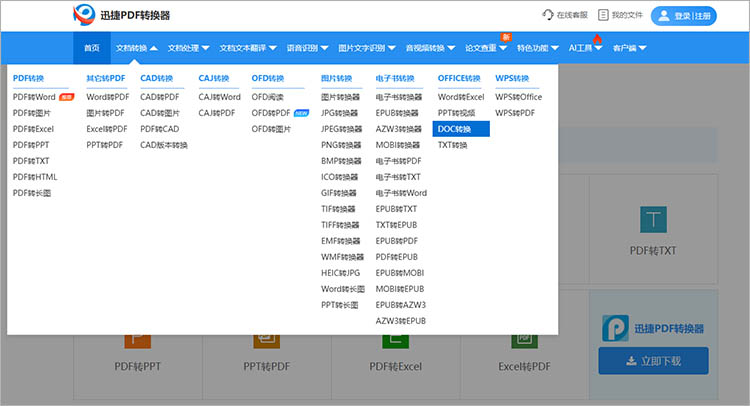Select TXT转换 in the OFFICE column
The width and height of the screenshot is (750, 406).
tap(452, 145)
